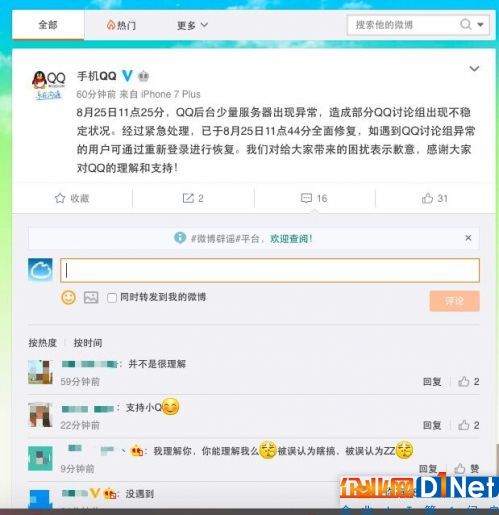Focus the comment text input box

click(270, 270)
